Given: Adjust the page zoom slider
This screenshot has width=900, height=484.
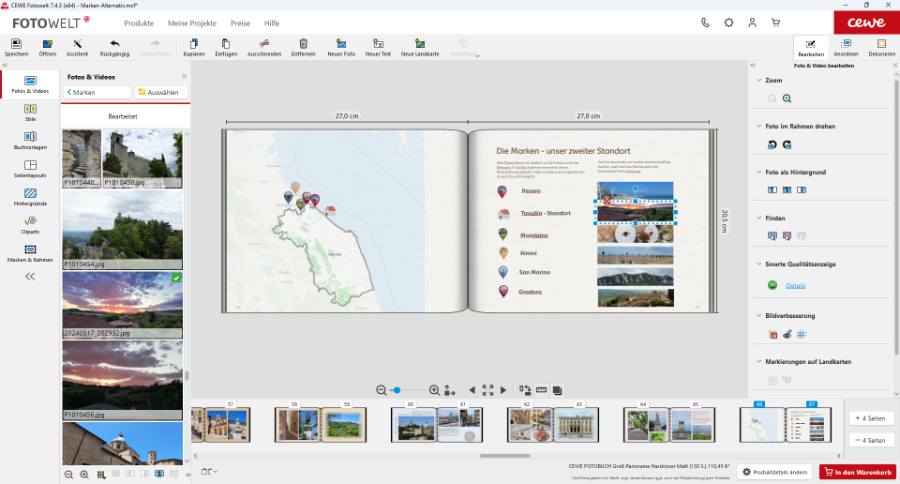Looking at the screenshot, I should pyautogui.click(x=398, y=390).
